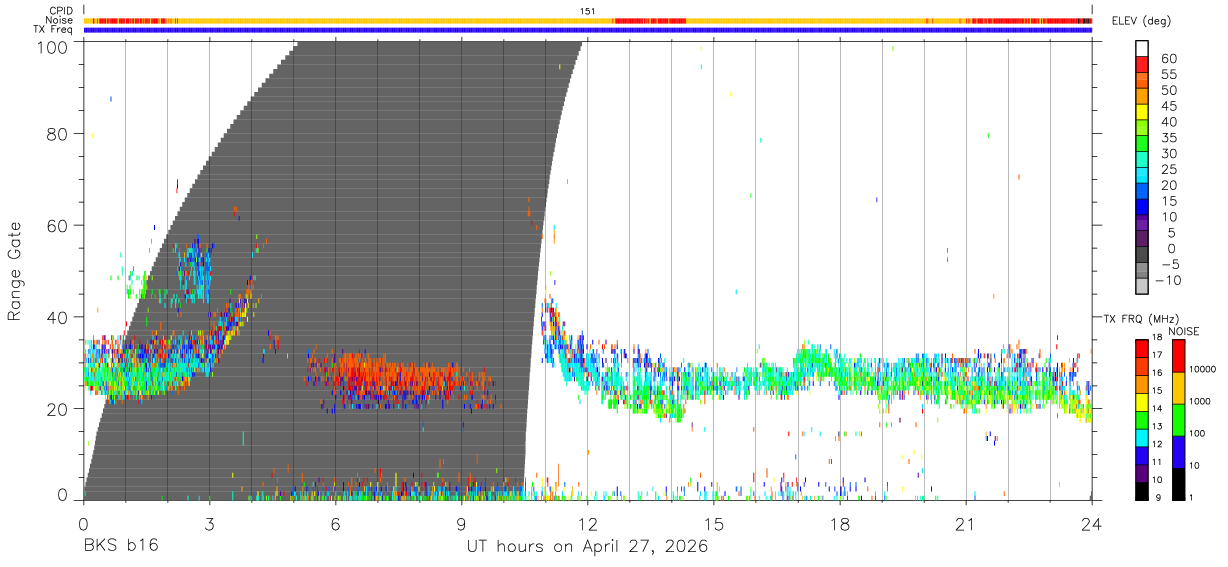The height and width of the screenshot is (567, 1228).
Task: Click the UT hours on April 27, 2026 label
Action: (587, 547)
